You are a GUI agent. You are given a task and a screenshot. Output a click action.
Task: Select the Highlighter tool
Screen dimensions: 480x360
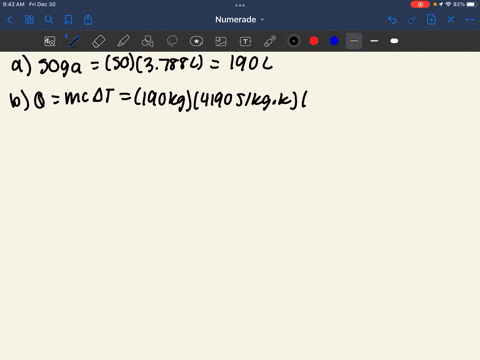point(123,41)
